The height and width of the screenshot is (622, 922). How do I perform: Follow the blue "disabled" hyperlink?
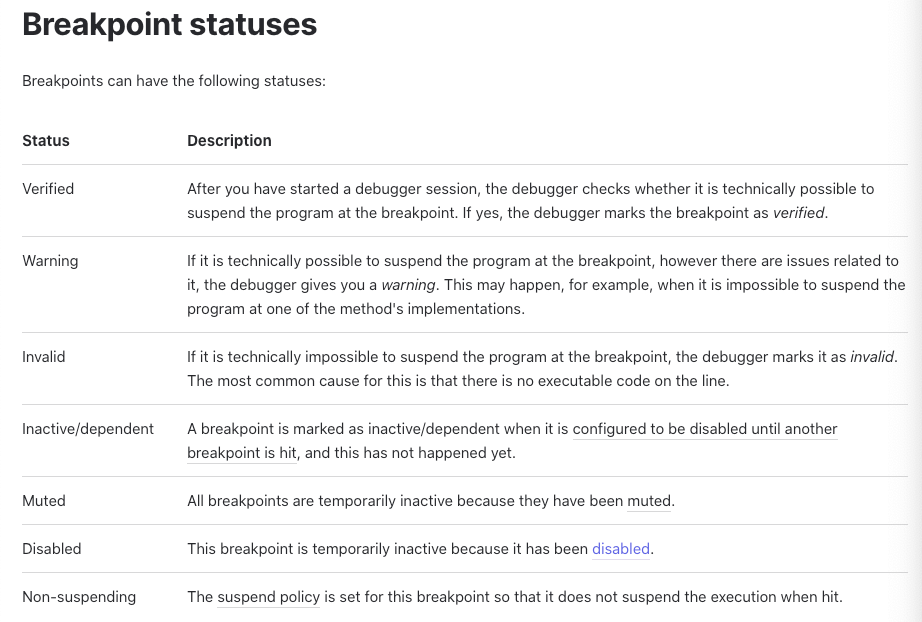pos(621,549)
